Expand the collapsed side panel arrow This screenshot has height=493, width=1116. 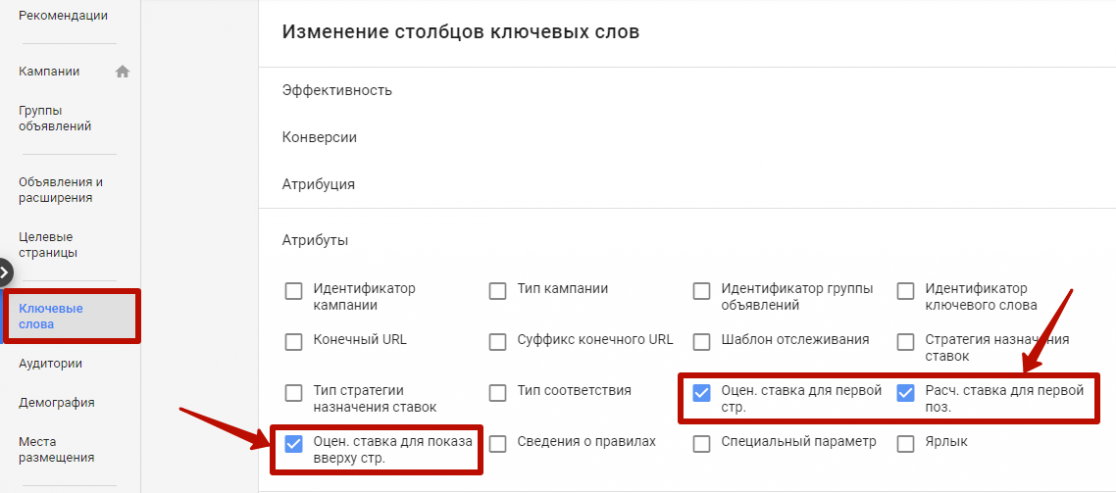click(4, 272)
